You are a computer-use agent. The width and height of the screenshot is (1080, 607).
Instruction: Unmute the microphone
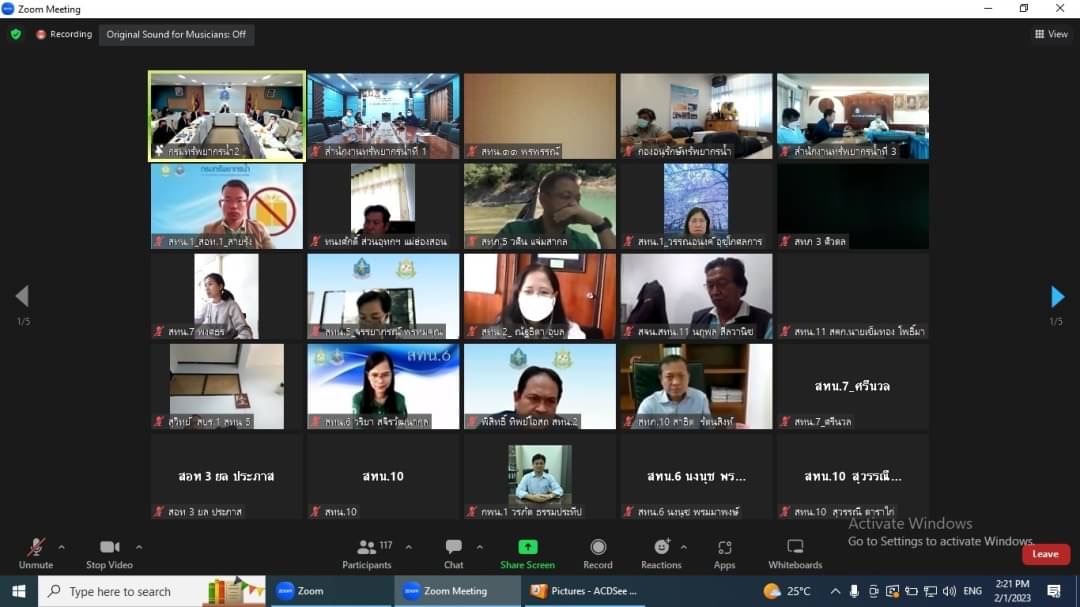36,554
